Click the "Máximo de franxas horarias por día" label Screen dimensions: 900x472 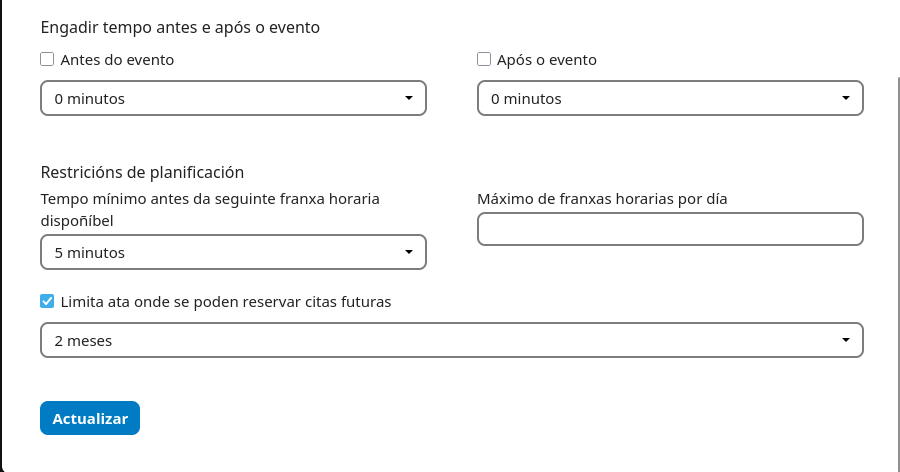tap(601, 198)
